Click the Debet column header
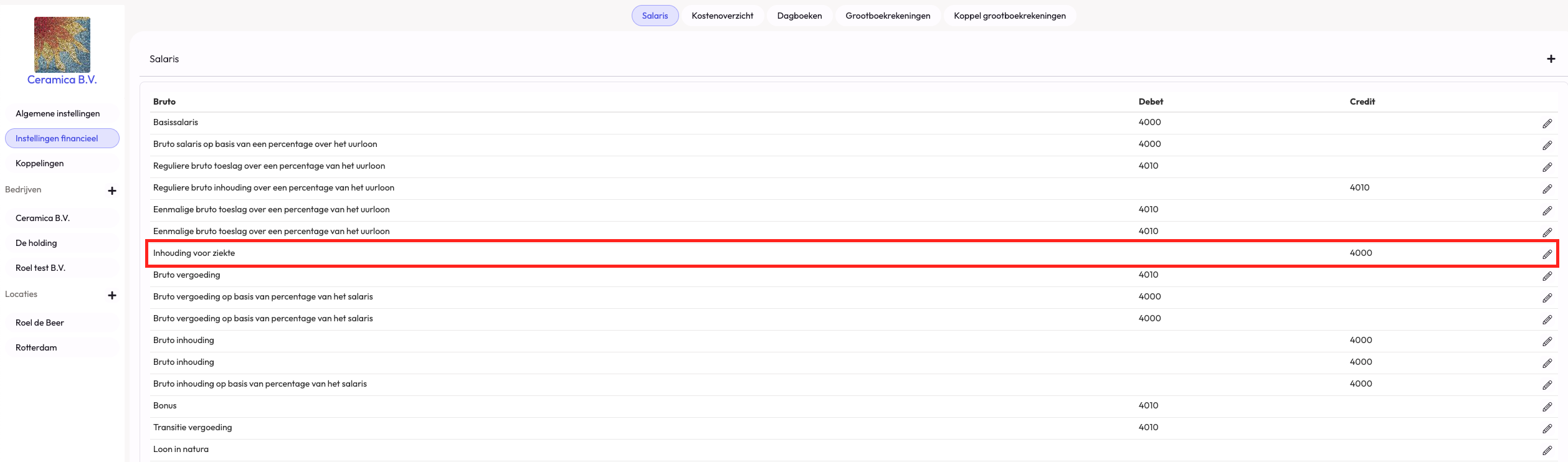Screen dimensions: 1568x462 1151,101
